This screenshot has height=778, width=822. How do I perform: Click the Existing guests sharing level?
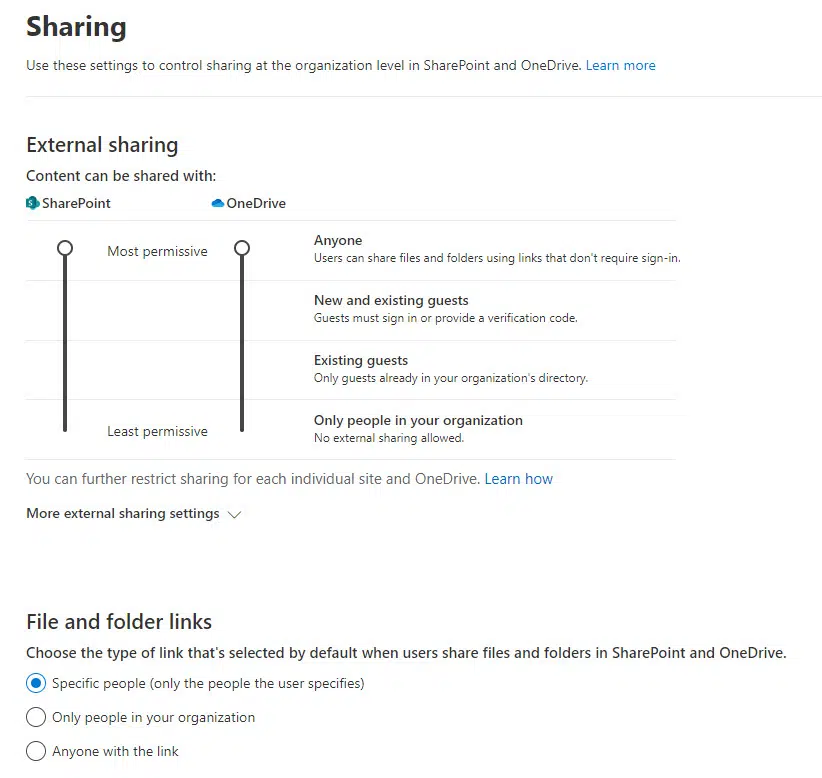(361, 360)
